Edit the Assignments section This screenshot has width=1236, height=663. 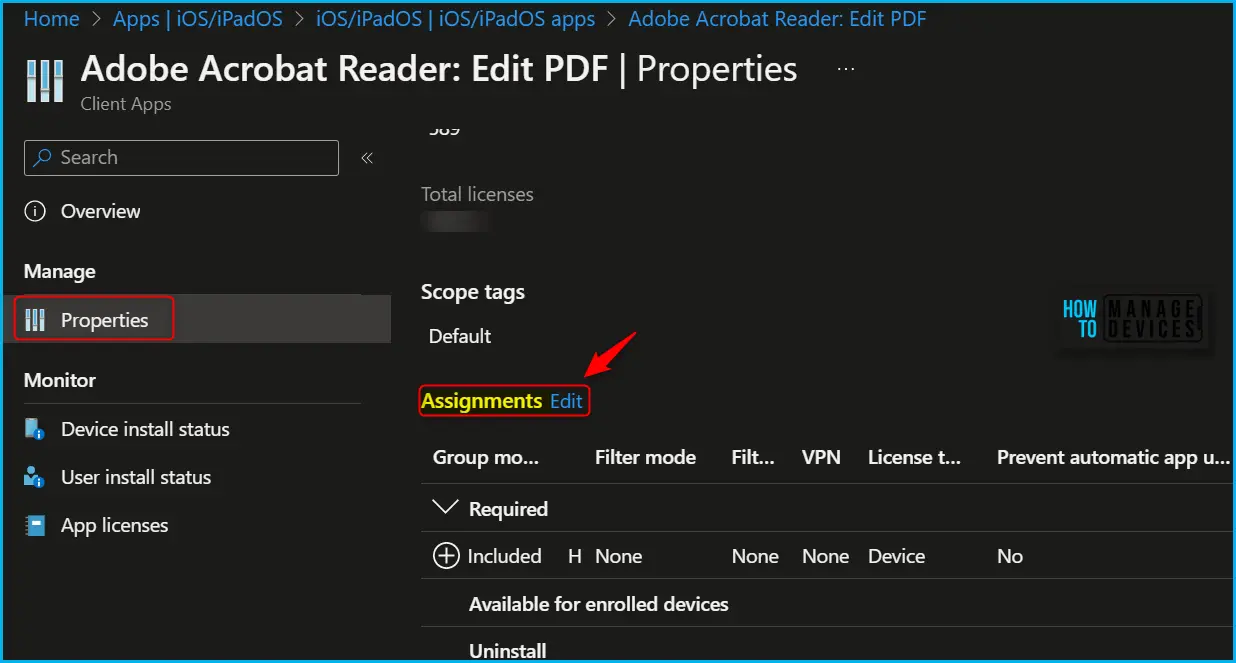tap(566, 401)
